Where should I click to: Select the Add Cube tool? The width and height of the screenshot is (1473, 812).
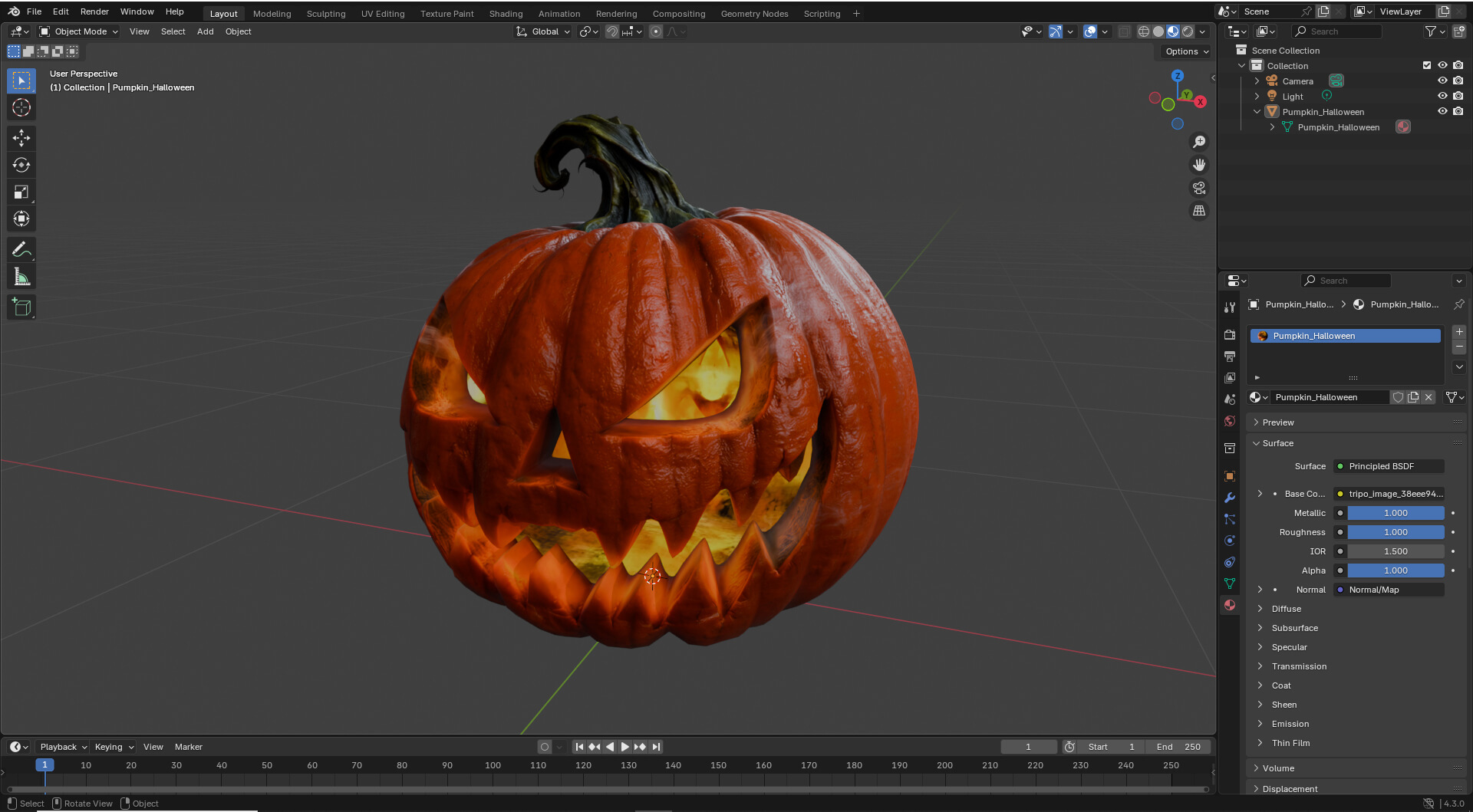click(21, 307)
